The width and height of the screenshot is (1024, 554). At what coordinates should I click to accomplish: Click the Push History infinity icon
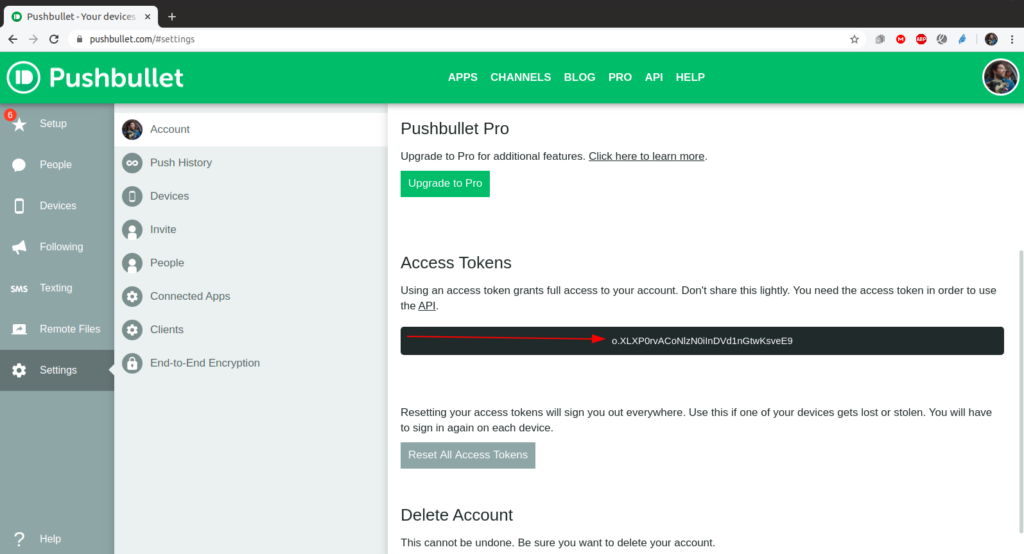132,163
